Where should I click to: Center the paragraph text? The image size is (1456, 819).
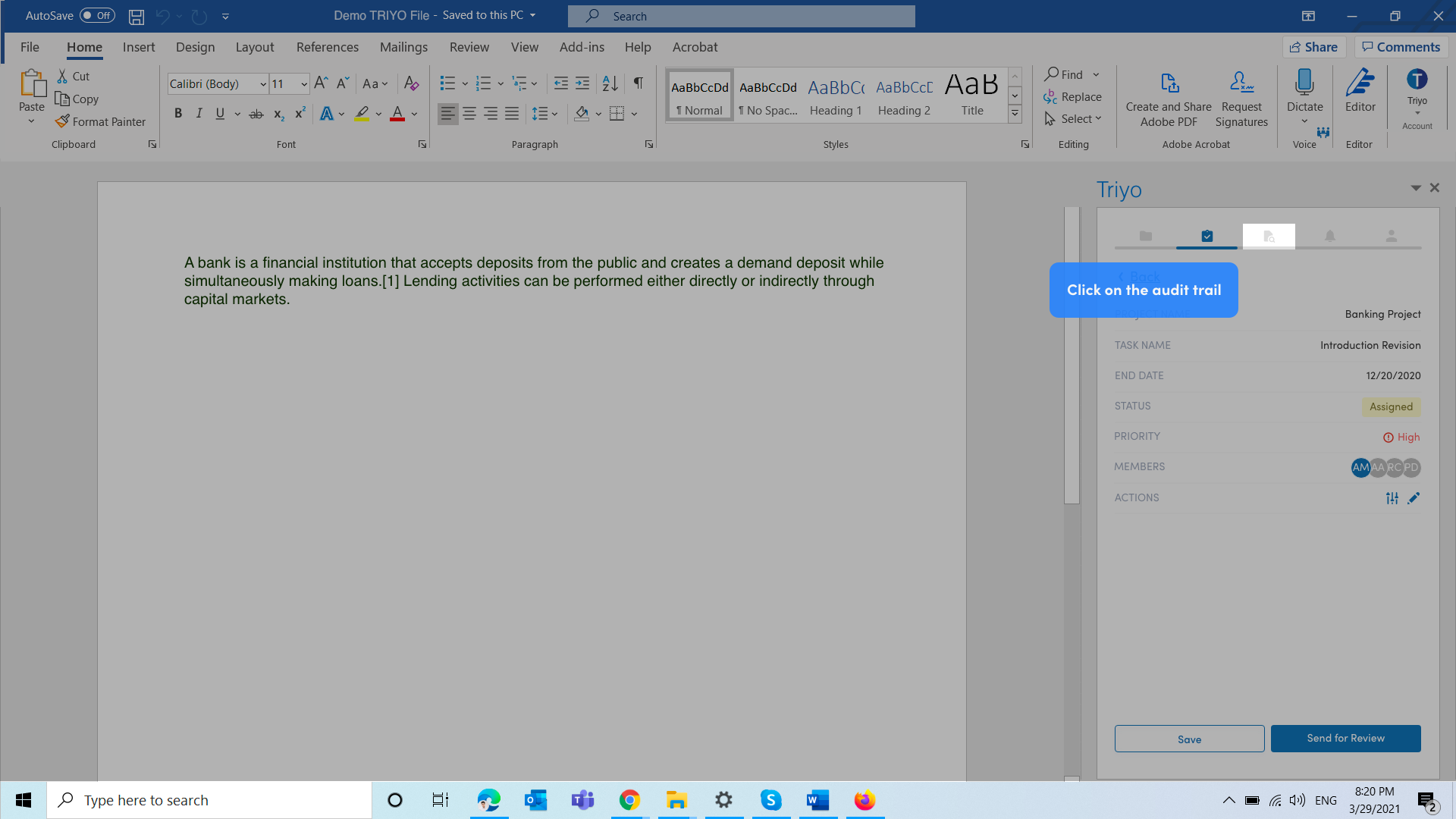[469, 114]
